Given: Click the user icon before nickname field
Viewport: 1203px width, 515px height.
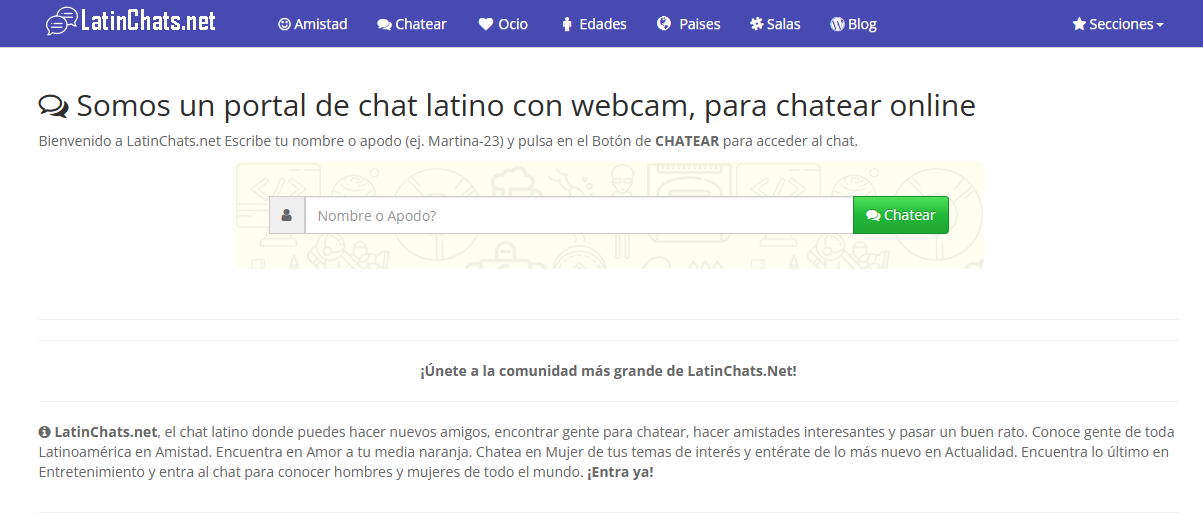Looking at the screenshot, I should tap(287, 215).
